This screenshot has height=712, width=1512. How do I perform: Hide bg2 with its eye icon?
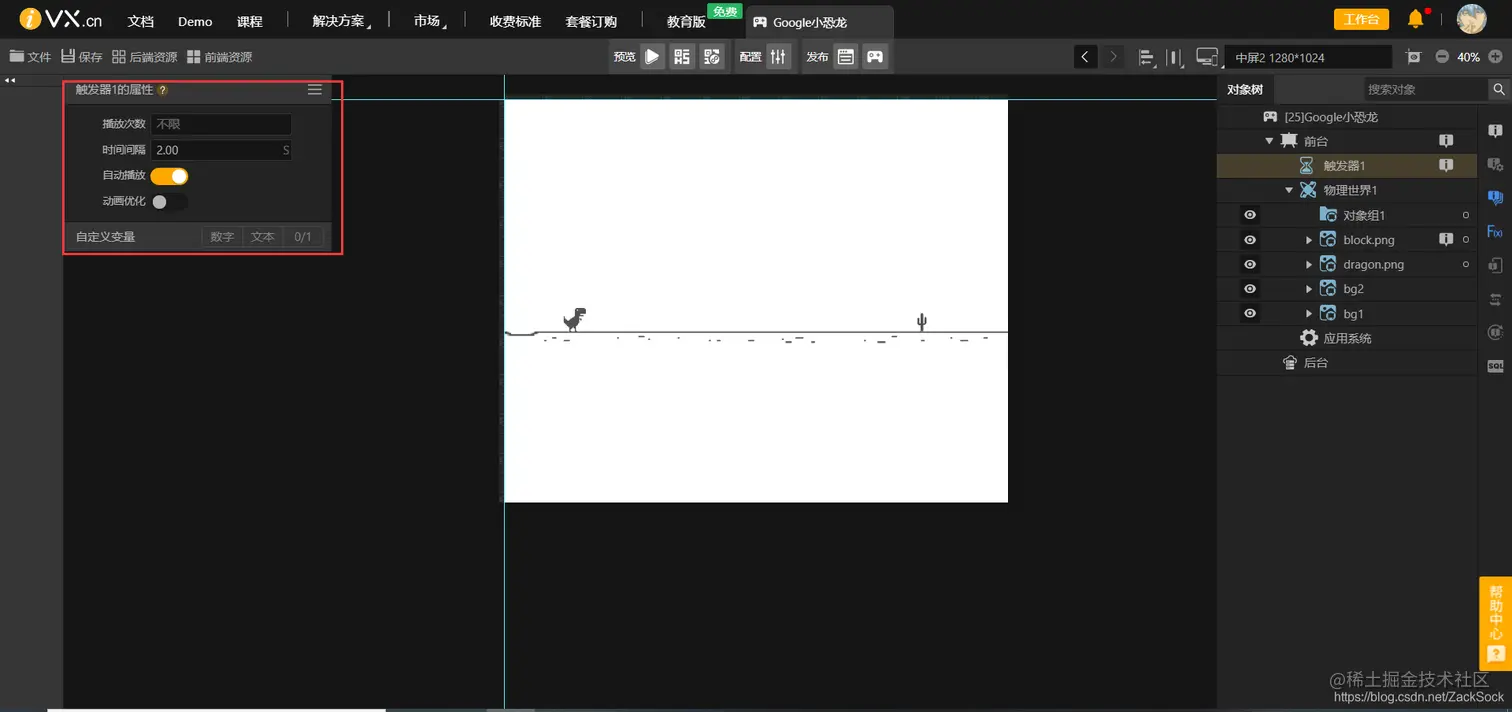1249,289
